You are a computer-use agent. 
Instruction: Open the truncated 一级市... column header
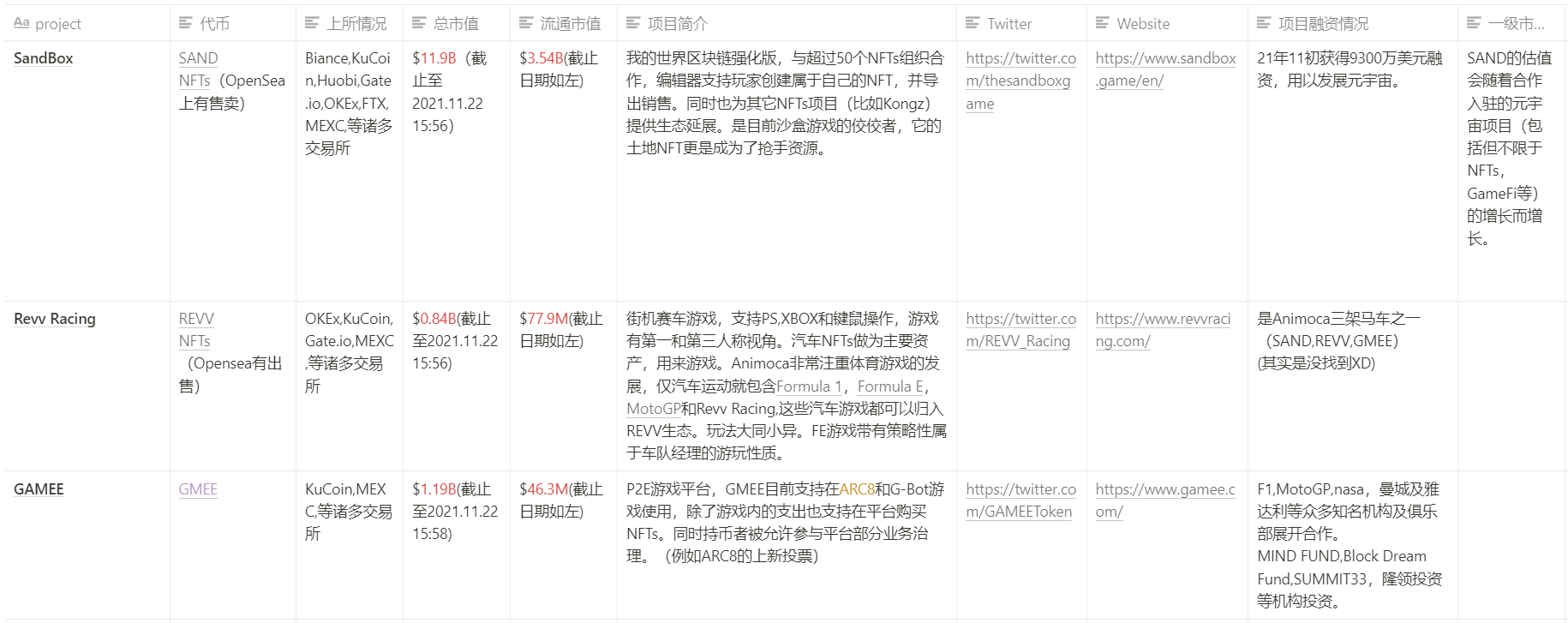tap(1511, 23)
